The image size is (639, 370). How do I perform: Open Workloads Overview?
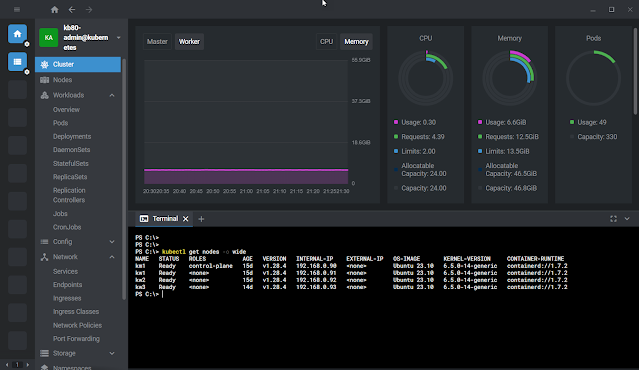coord(66,110)
